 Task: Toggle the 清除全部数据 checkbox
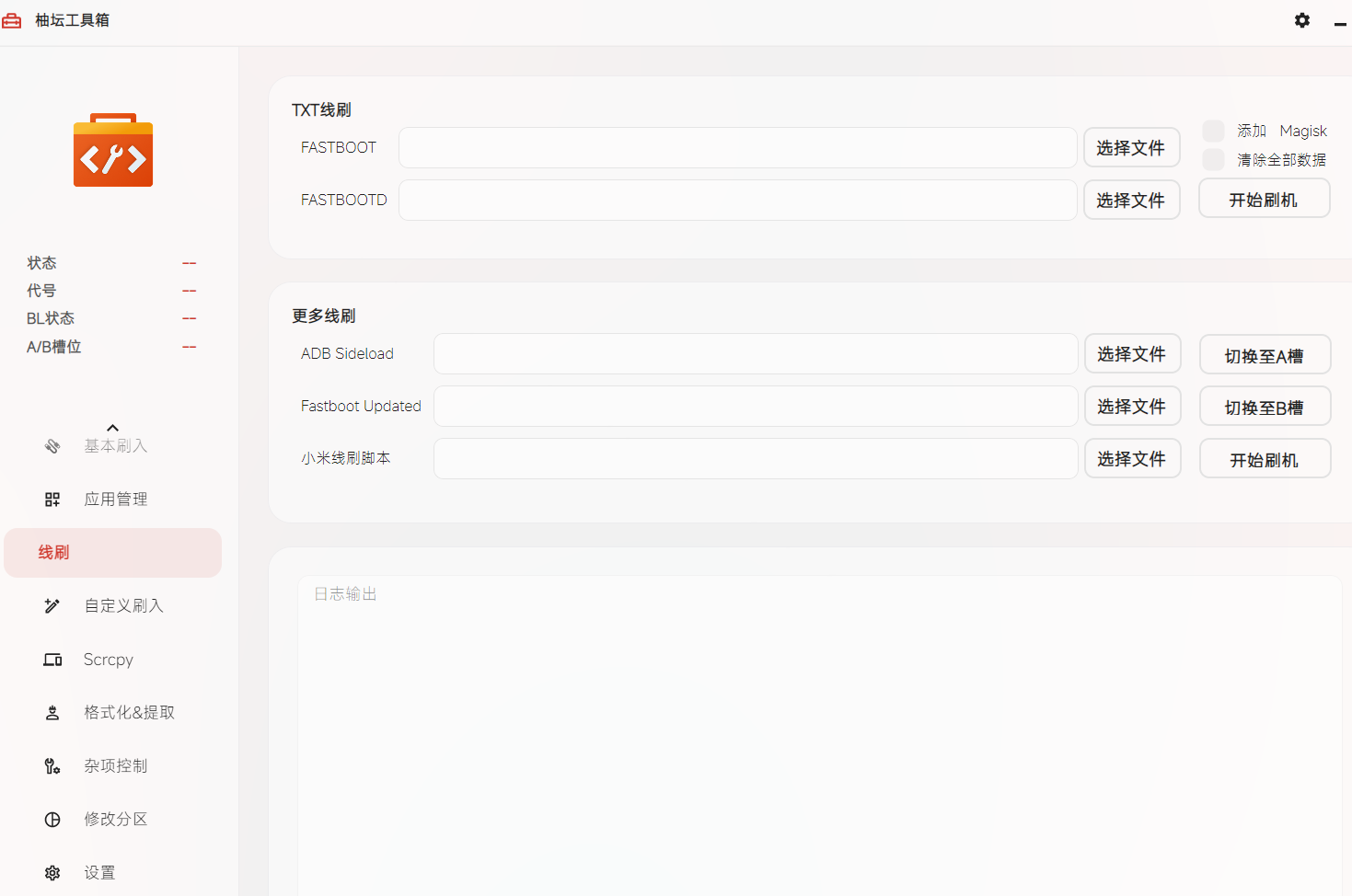pos(1213,159)
